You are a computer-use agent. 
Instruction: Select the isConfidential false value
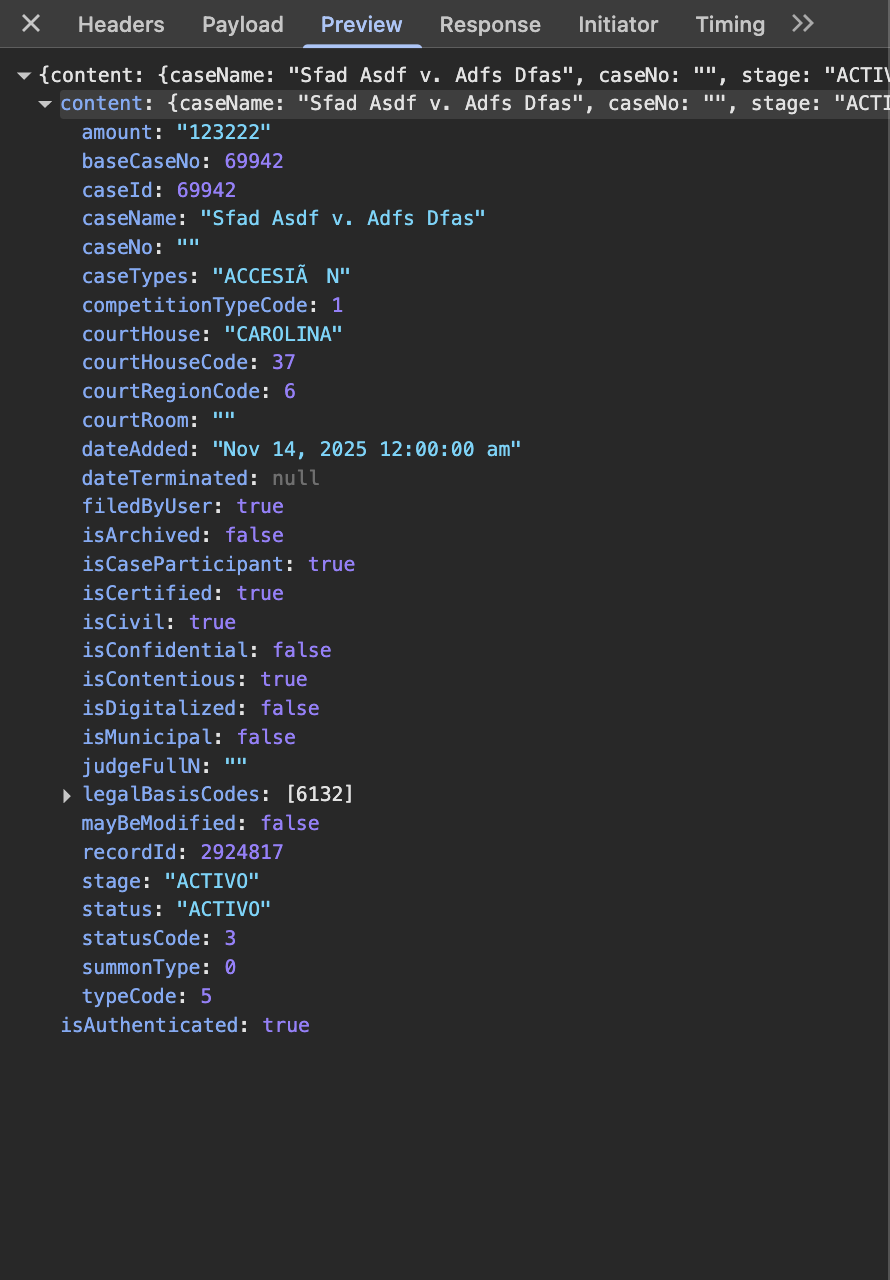point(302,650)
